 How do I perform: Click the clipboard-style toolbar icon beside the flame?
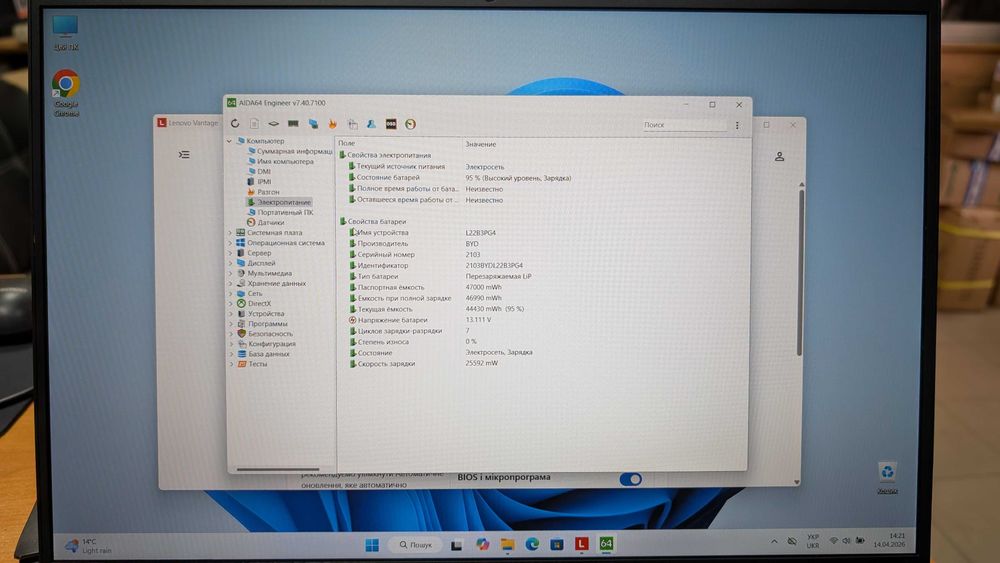coord(352,124)
